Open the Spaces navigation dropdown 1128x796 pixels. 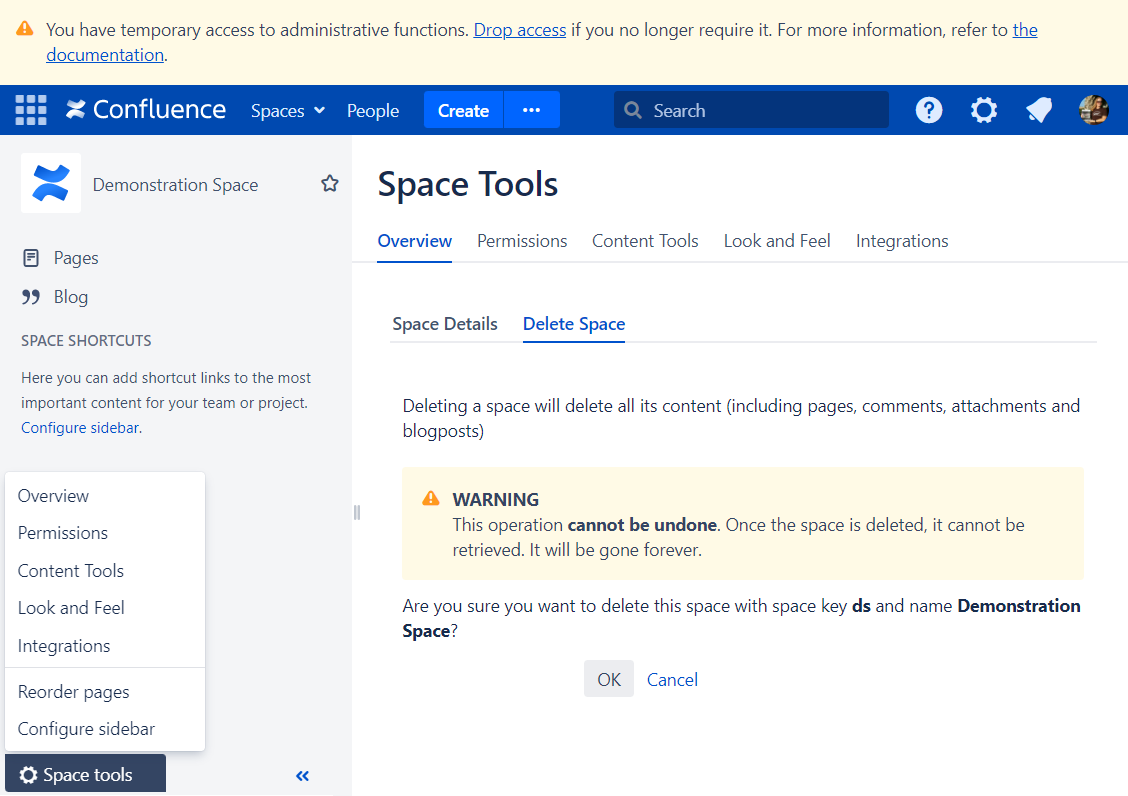tap(287, 110)
